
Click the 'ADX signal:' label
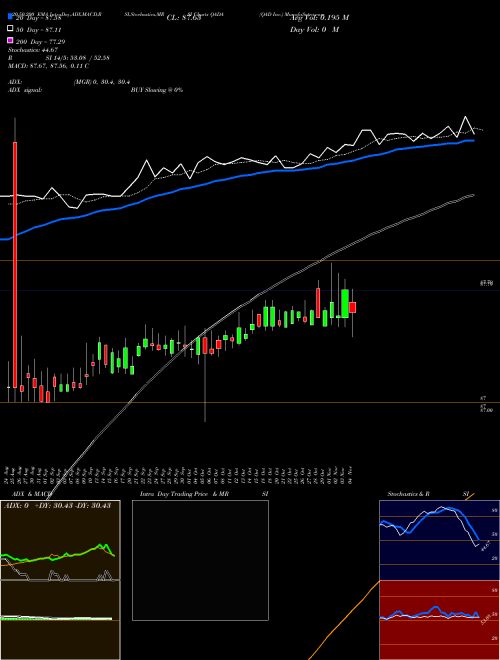25,90
